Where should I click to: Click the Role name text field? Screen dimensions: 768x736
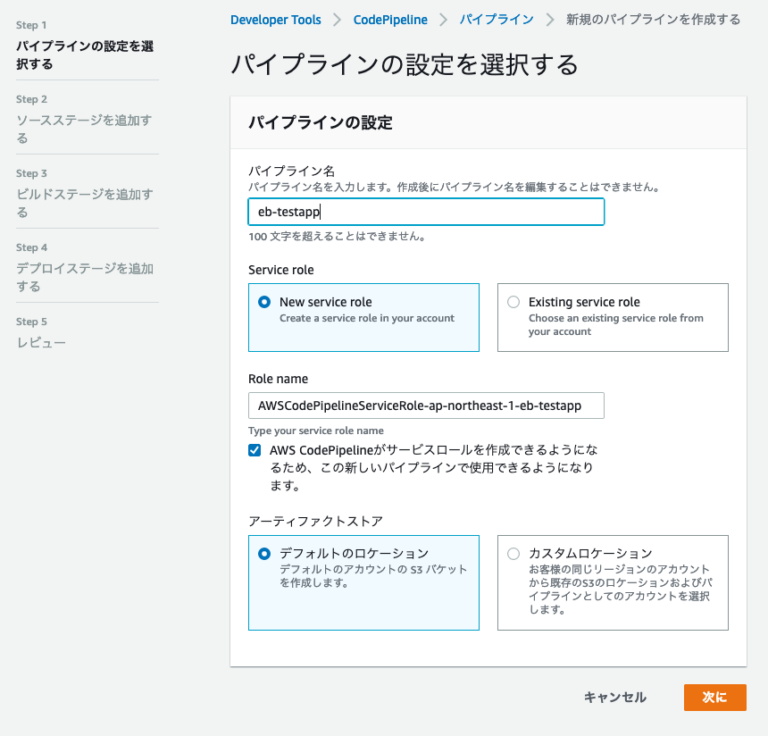click(x=426, y=405)
